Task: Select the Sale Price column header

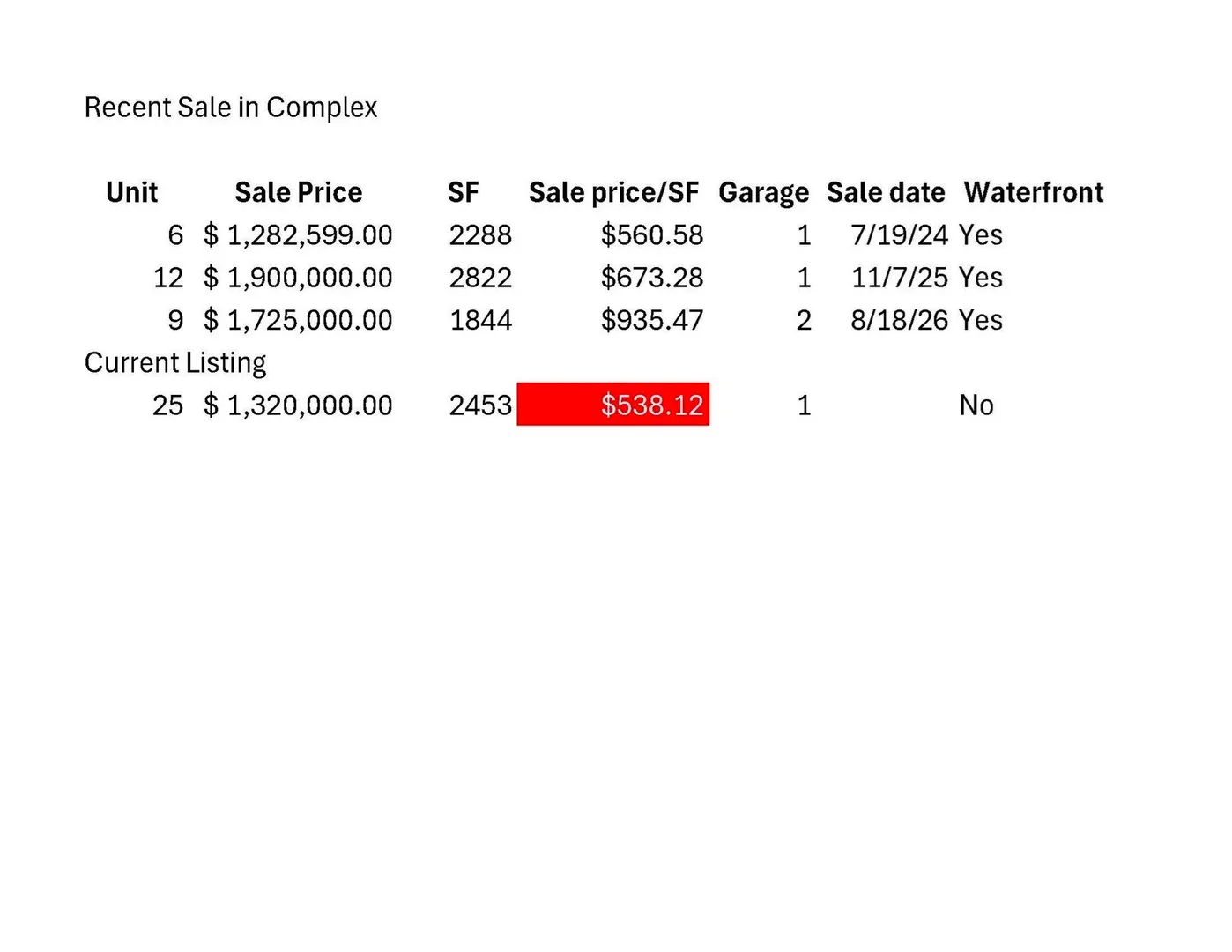Action: (299, 192)
